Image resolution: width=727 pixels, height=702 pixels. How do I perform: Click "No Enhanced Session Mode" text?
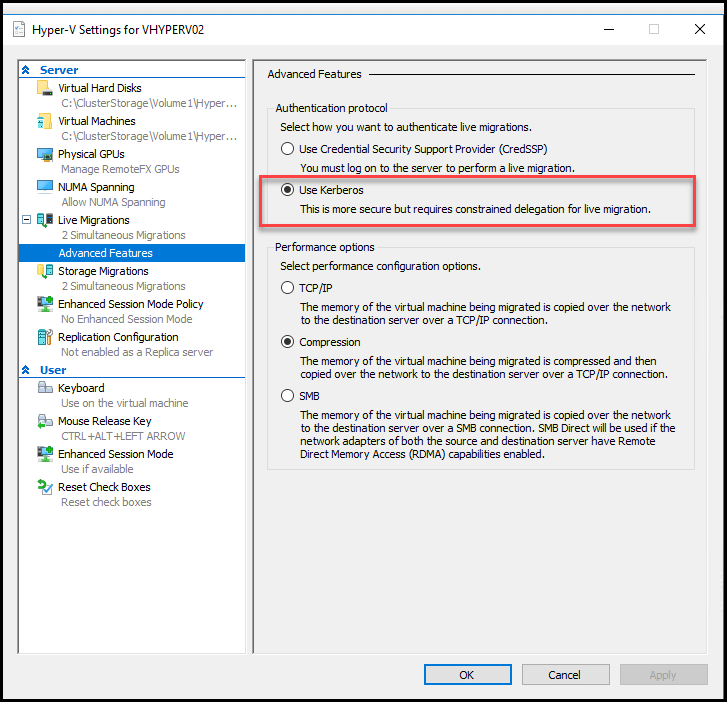(x=127, y=319)
